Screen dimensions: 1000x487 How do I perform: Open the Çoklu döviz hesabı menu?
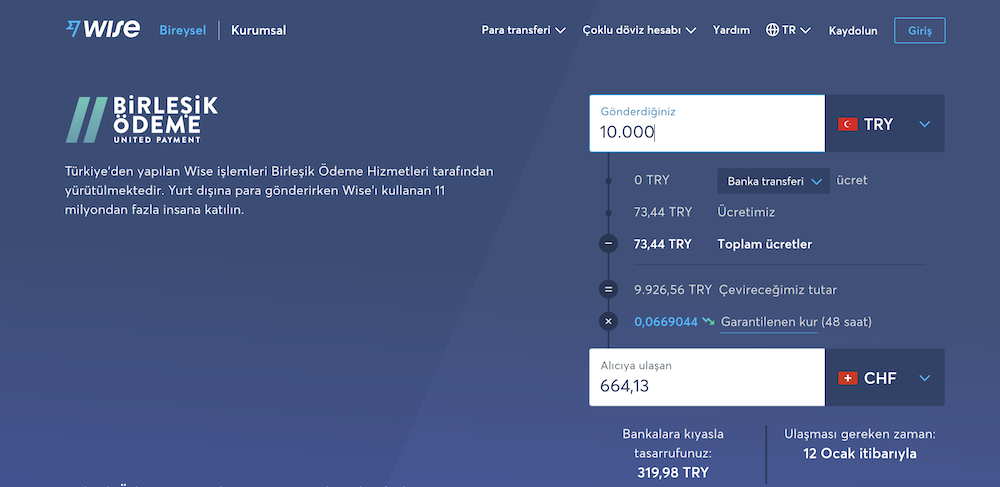pyautogui.click(x=639, y=30)
